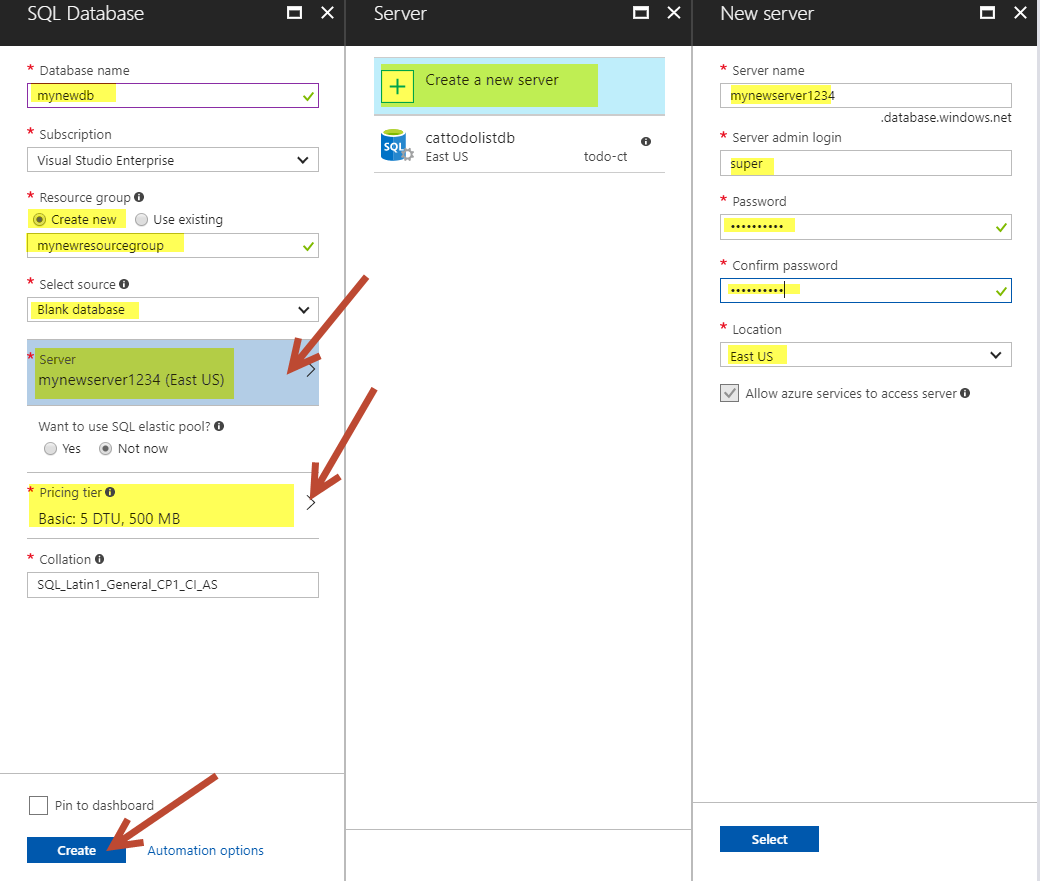Expand the Server setting chevron
Screen dimensions: 1040x881
(310, 371)
